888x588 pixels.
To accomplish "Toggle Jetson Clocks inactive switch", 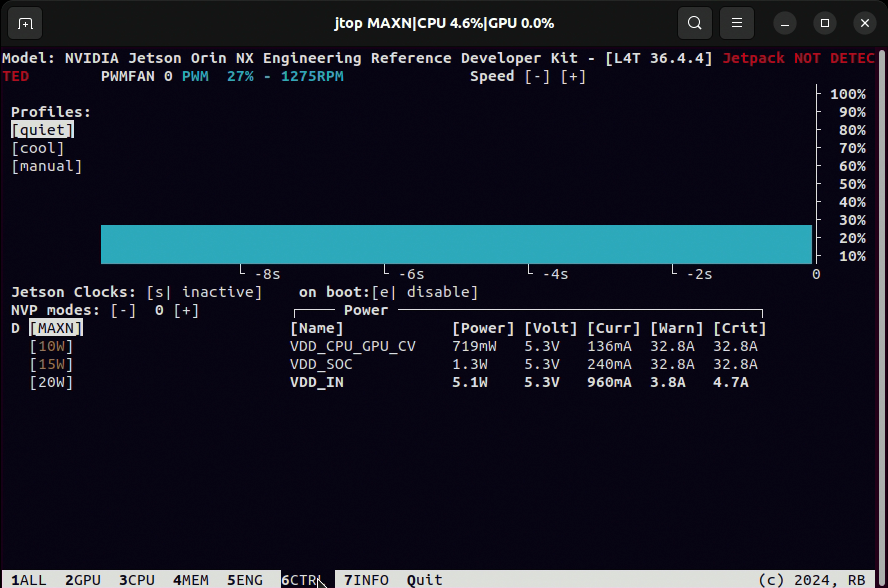I will [204, 292].
